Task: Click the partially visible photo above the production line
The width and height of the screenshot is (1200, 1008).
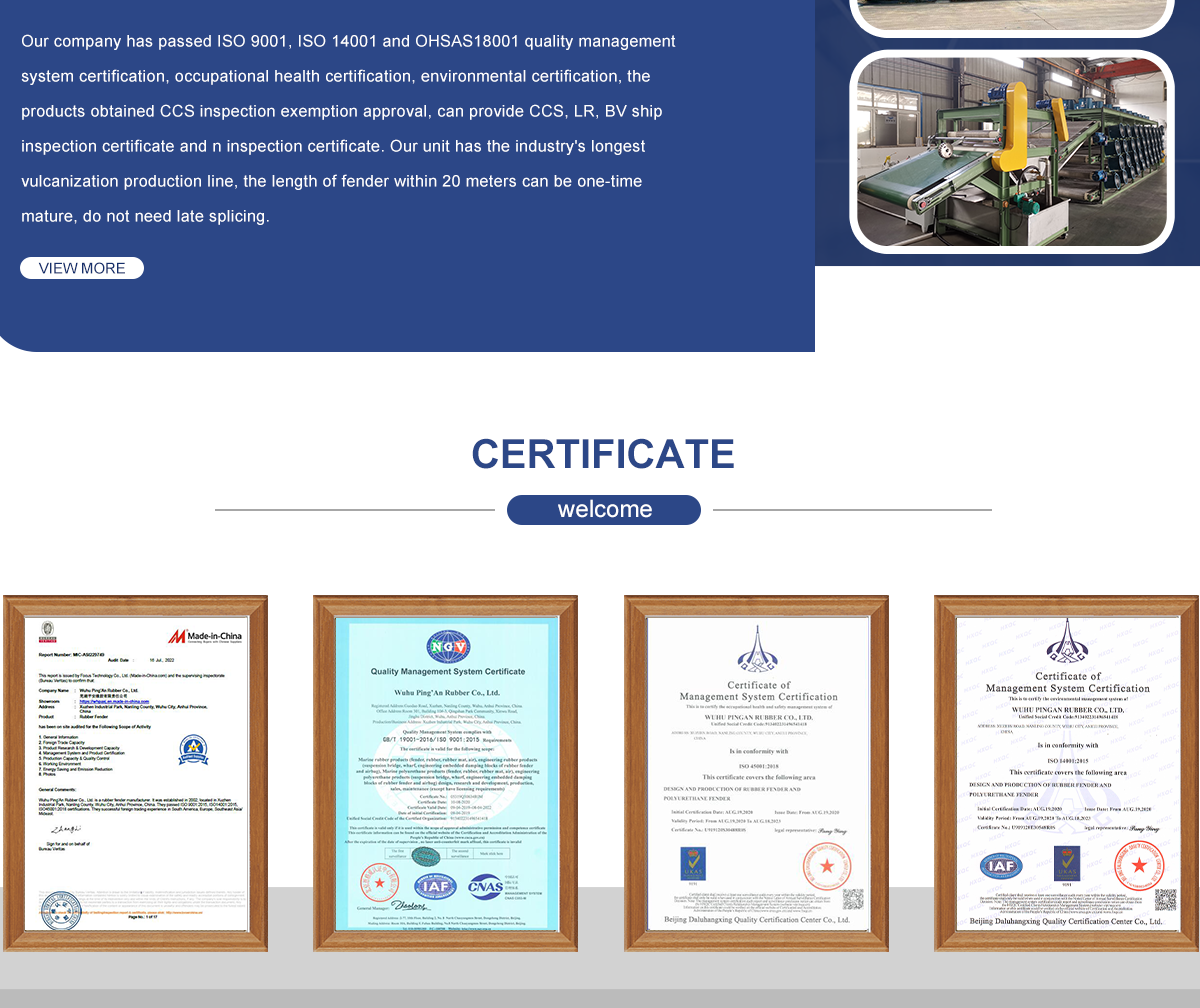Action: point(1012,16)
